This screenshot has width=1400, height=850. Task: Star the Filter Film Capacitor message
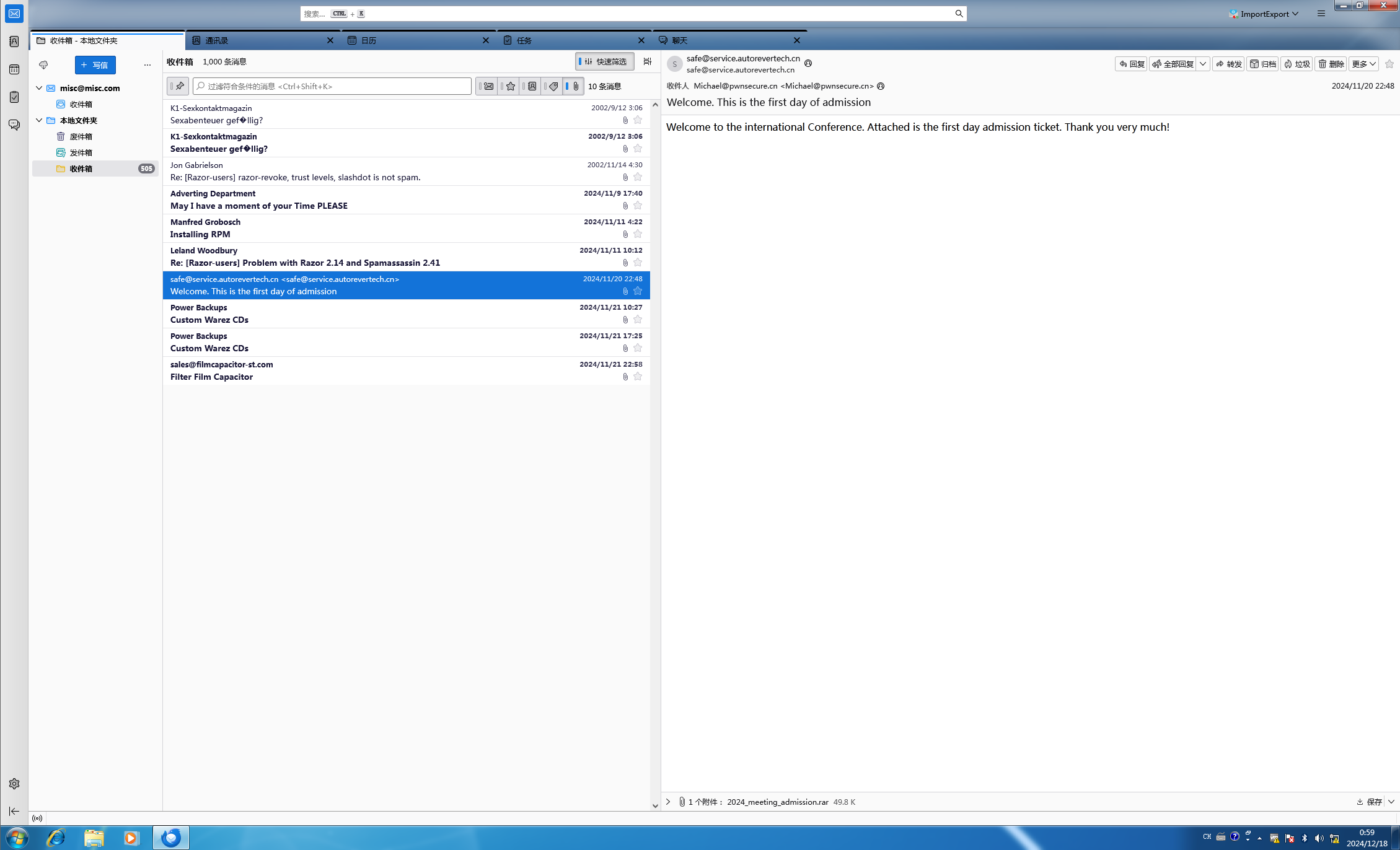coord(638,377)
